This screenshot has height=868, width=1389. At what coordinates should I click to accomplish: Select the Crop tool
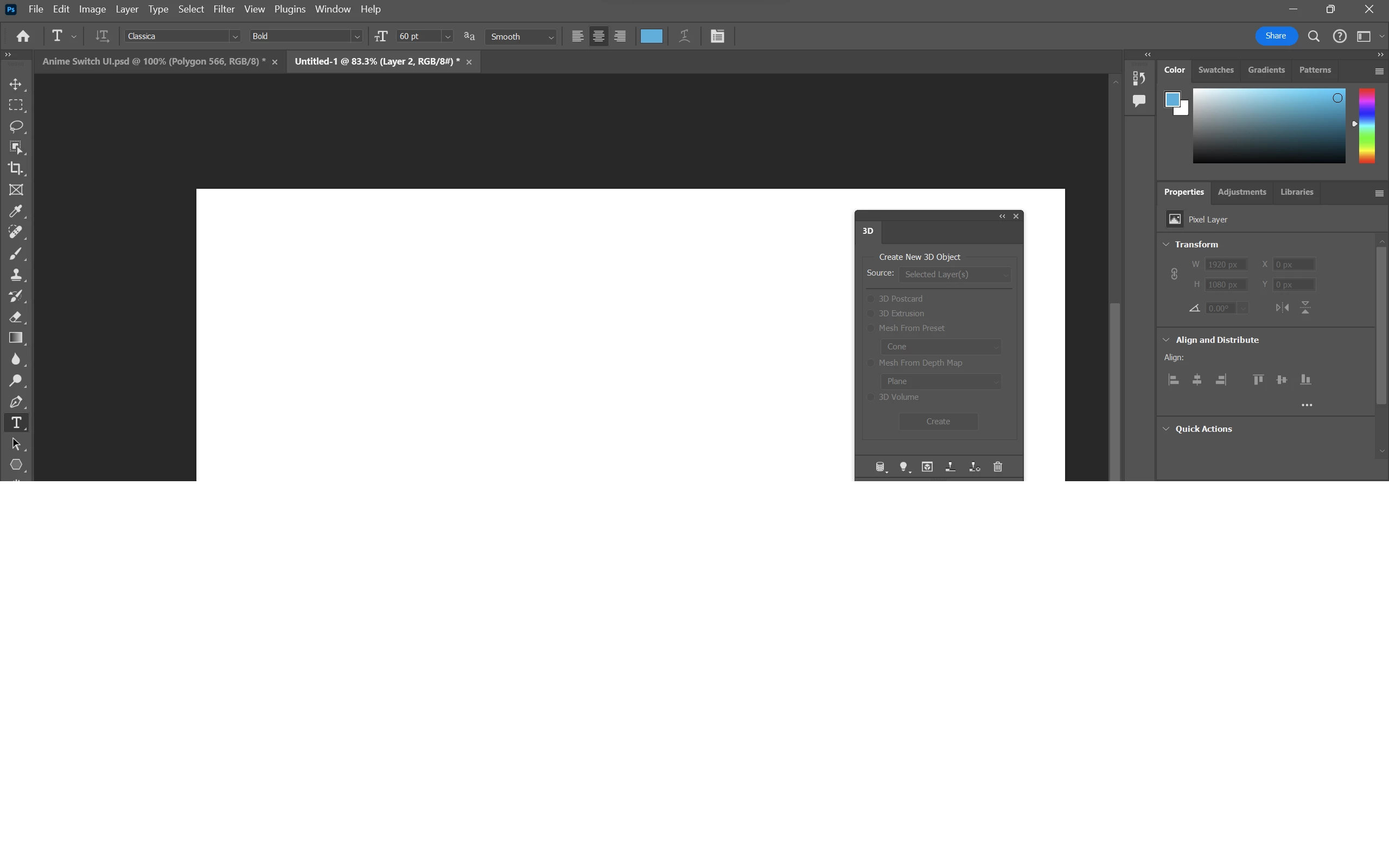pos(16,169)
